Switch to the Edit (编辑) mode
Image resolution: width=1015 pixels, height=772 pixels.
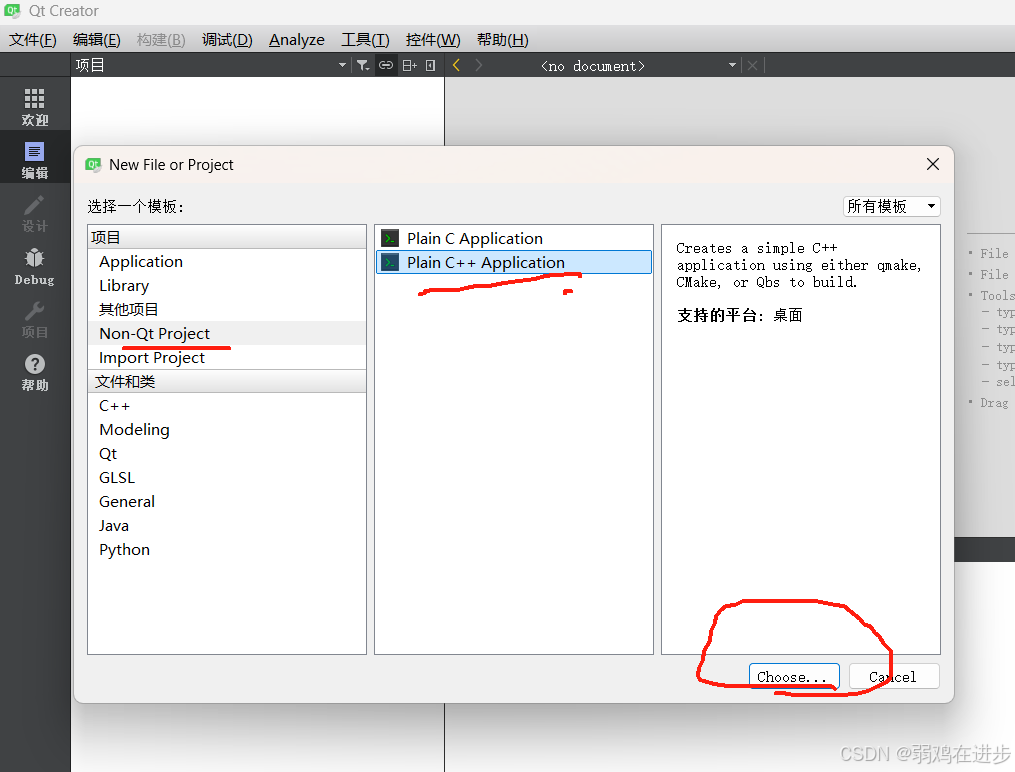[34, 160]
